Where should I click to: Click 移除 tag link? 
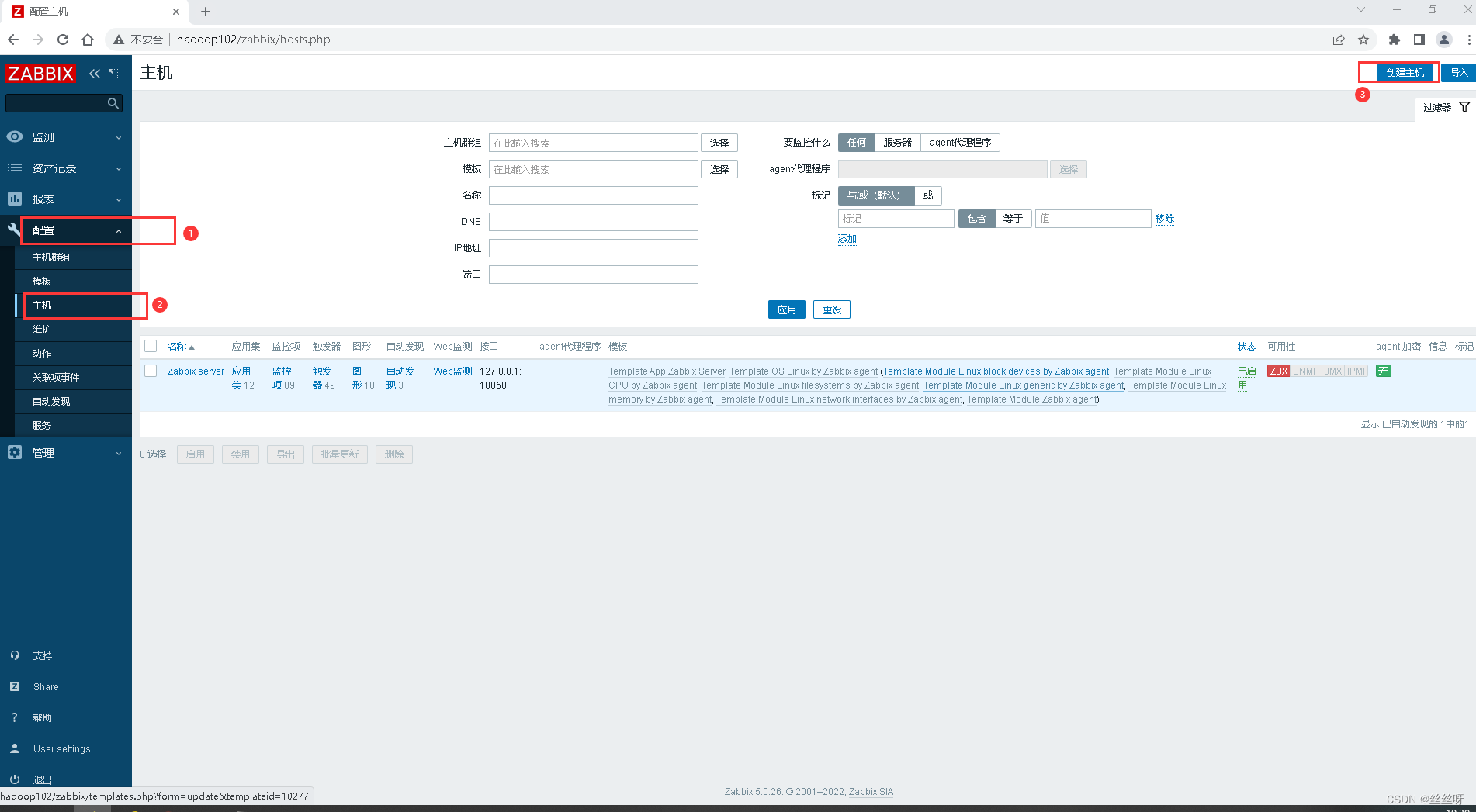1165,219
